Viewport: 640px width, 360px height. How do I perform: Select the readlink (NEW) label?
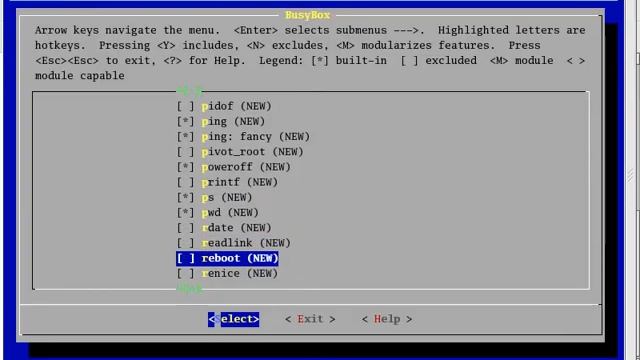click(x=246, y=243)
